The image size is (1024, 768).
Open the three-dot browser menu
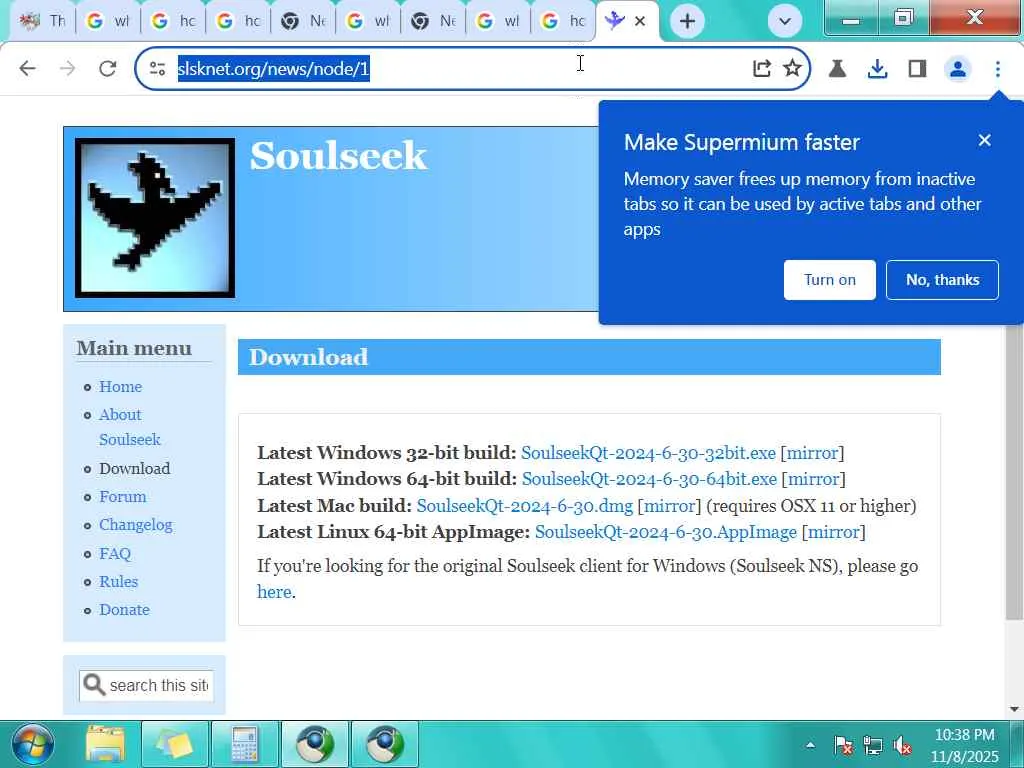997,68
